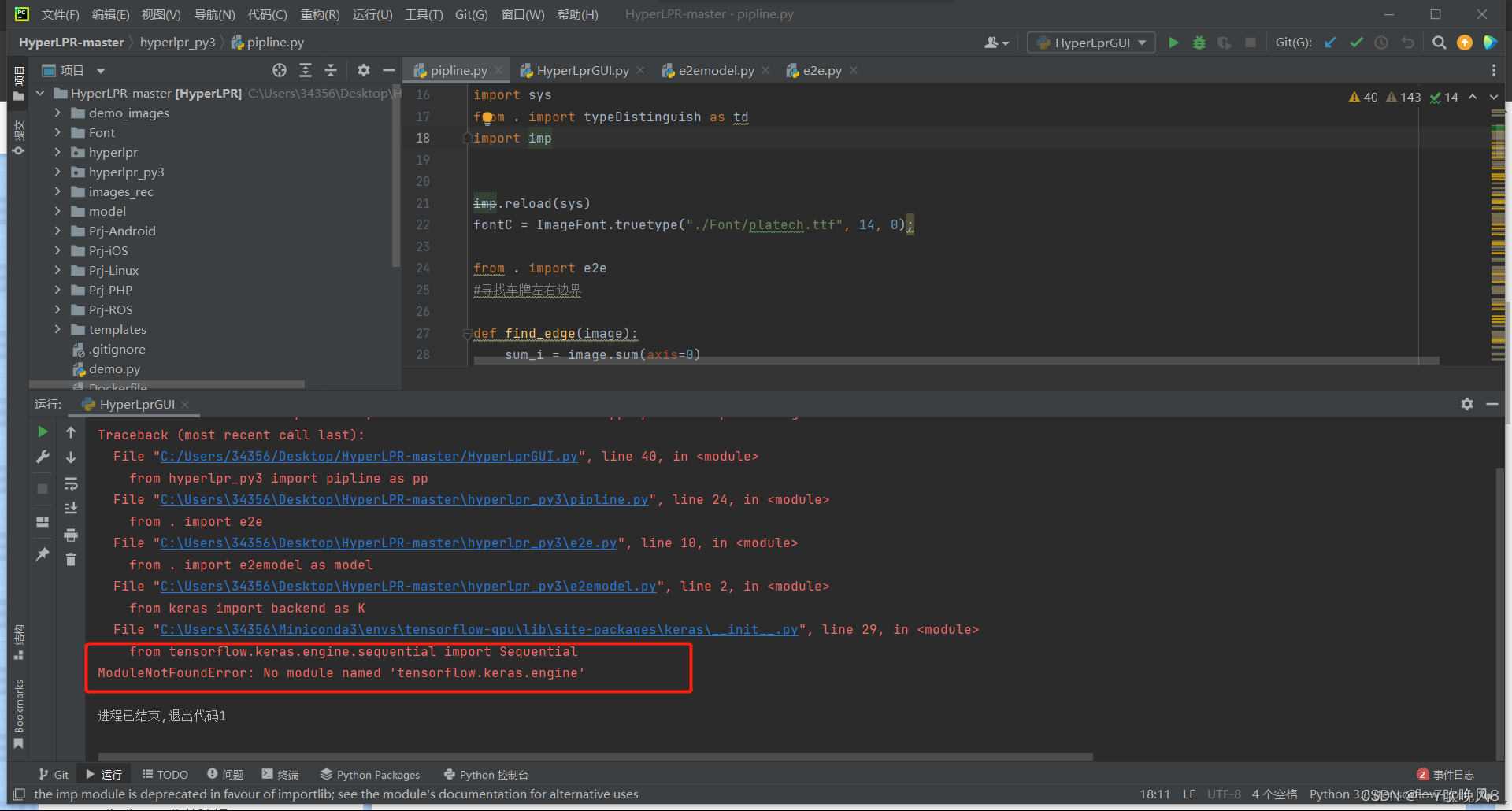Viewport: 1512px width, 811px height.
Task: Click the run console horizontal scrollbar
Action: [591, 757]
